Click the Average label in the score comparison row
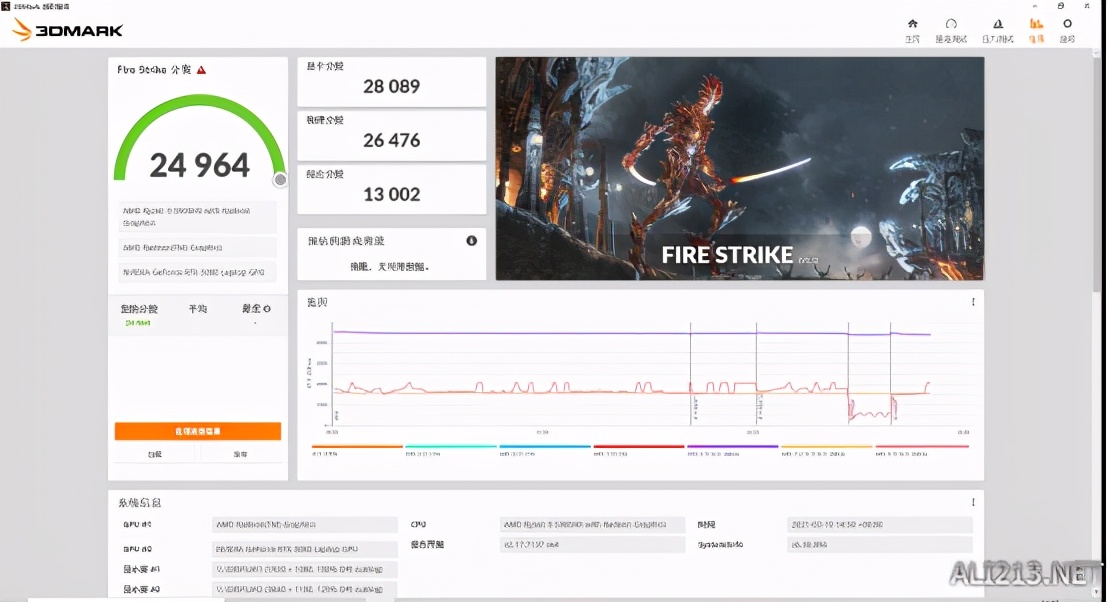This screenshot has width=1108, height=602. pos(198,309)
